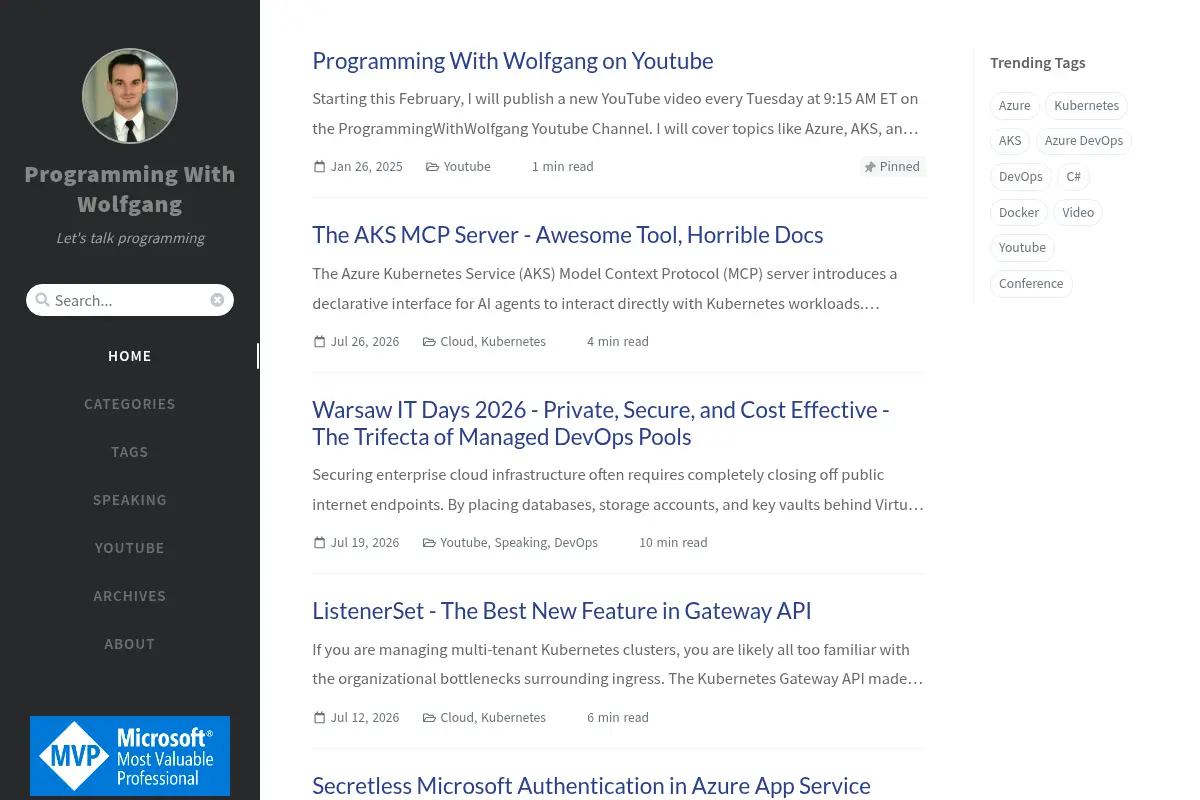Open the CATEGORIES sidebar item
This screenshot has width=1200, height=800.
tap(130, 404)
